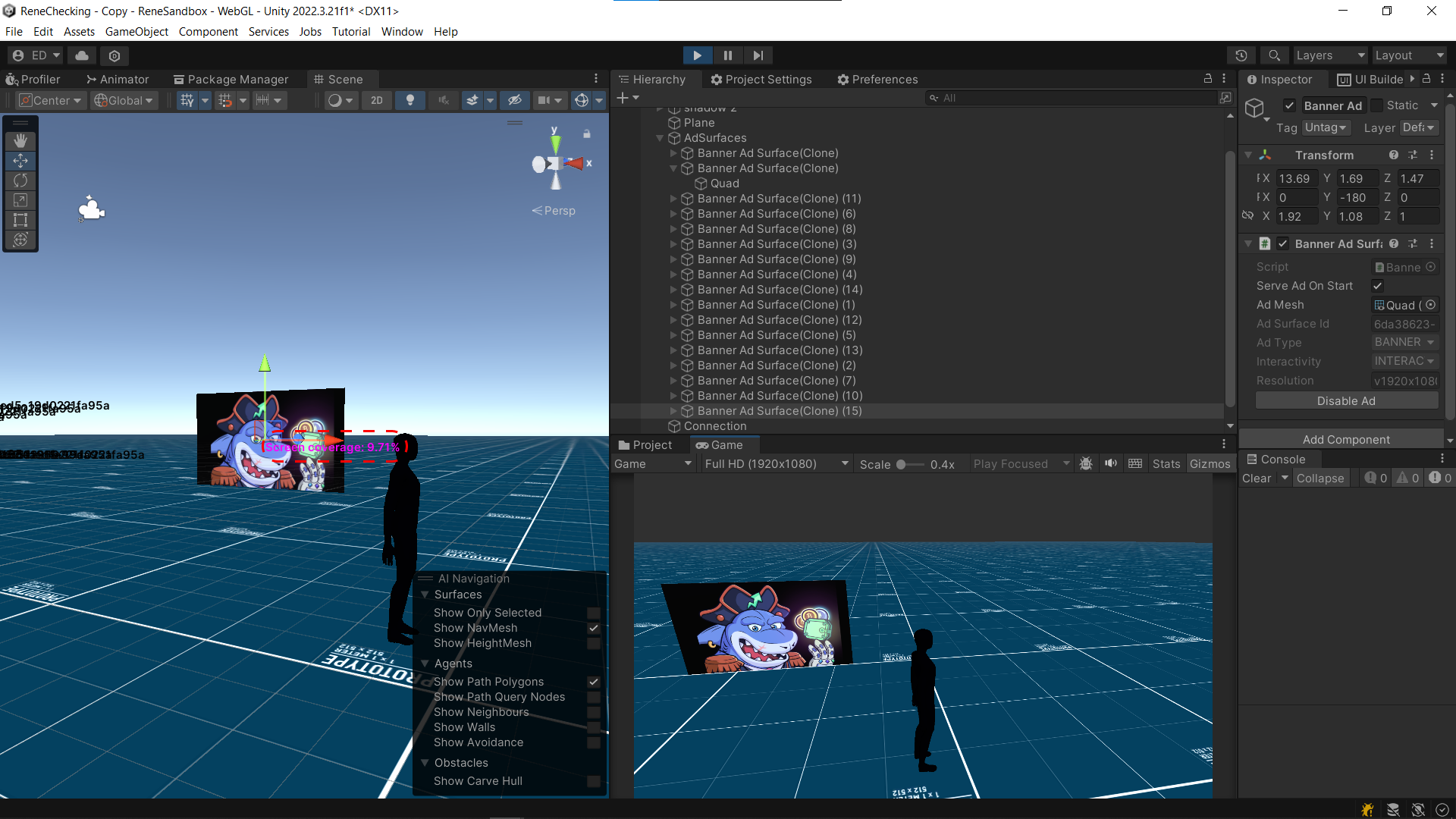The image size is (1456, 819).
Task: Click the scene Gizmos sphere icon
Action: 582,100
